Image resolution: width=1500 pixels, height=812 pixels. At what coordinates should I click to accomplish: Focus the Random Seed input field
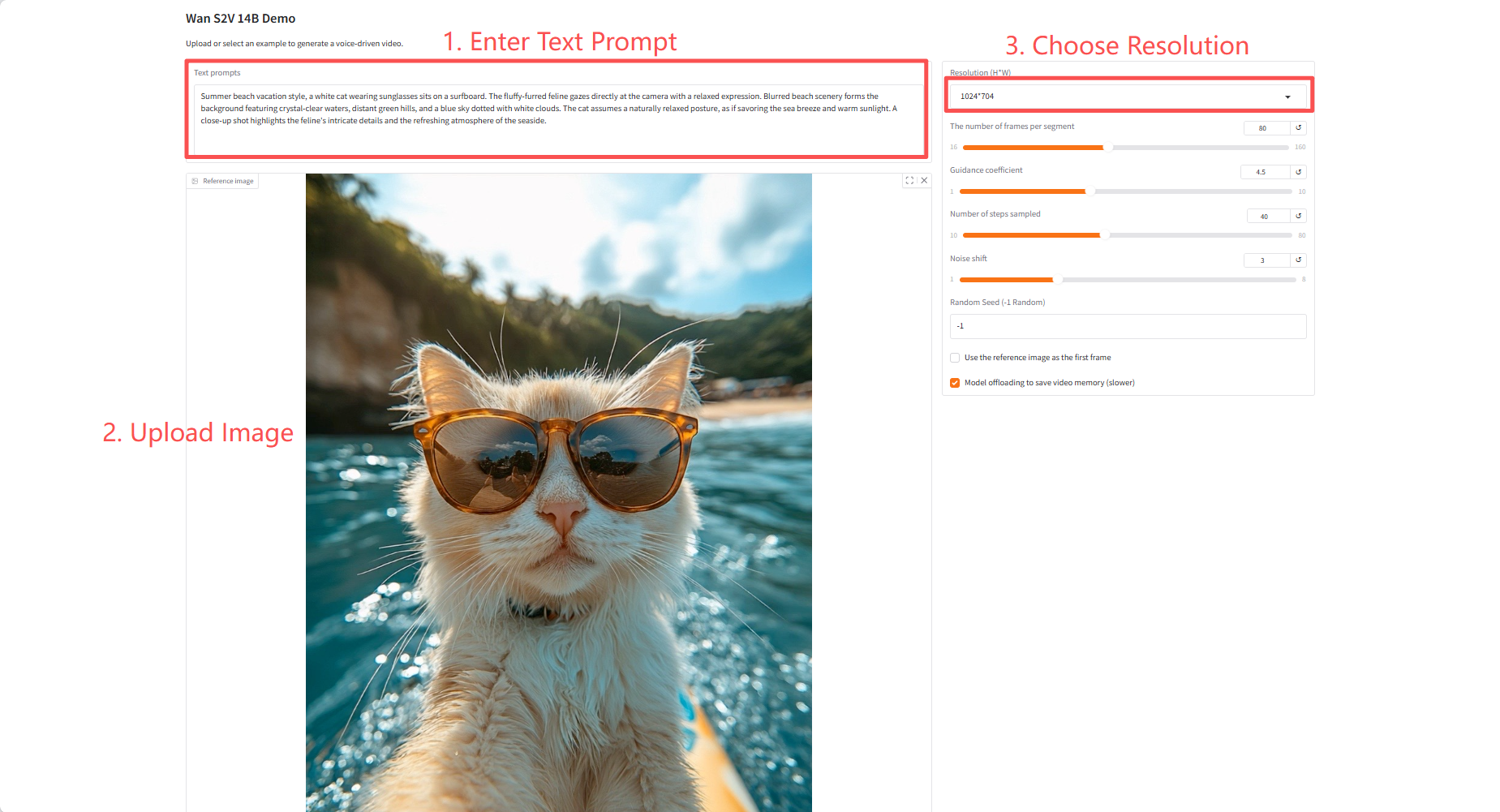click(x=1128, y=326)
